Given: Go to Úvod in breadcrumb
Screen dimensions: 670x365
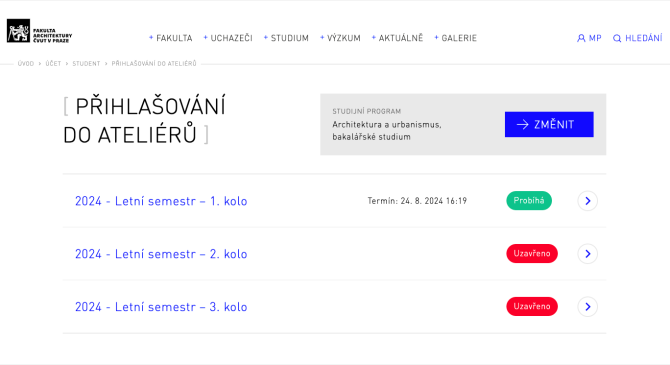Looking at the screenshot, I should [x=26, y=64].
